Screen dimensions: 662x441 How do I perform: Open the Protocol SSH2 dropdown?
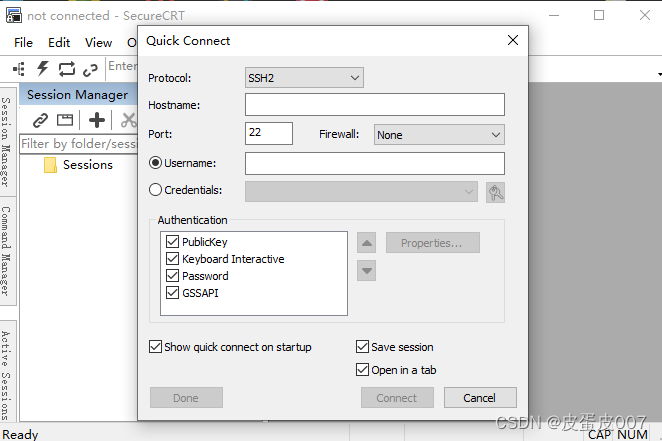(304, 78)
